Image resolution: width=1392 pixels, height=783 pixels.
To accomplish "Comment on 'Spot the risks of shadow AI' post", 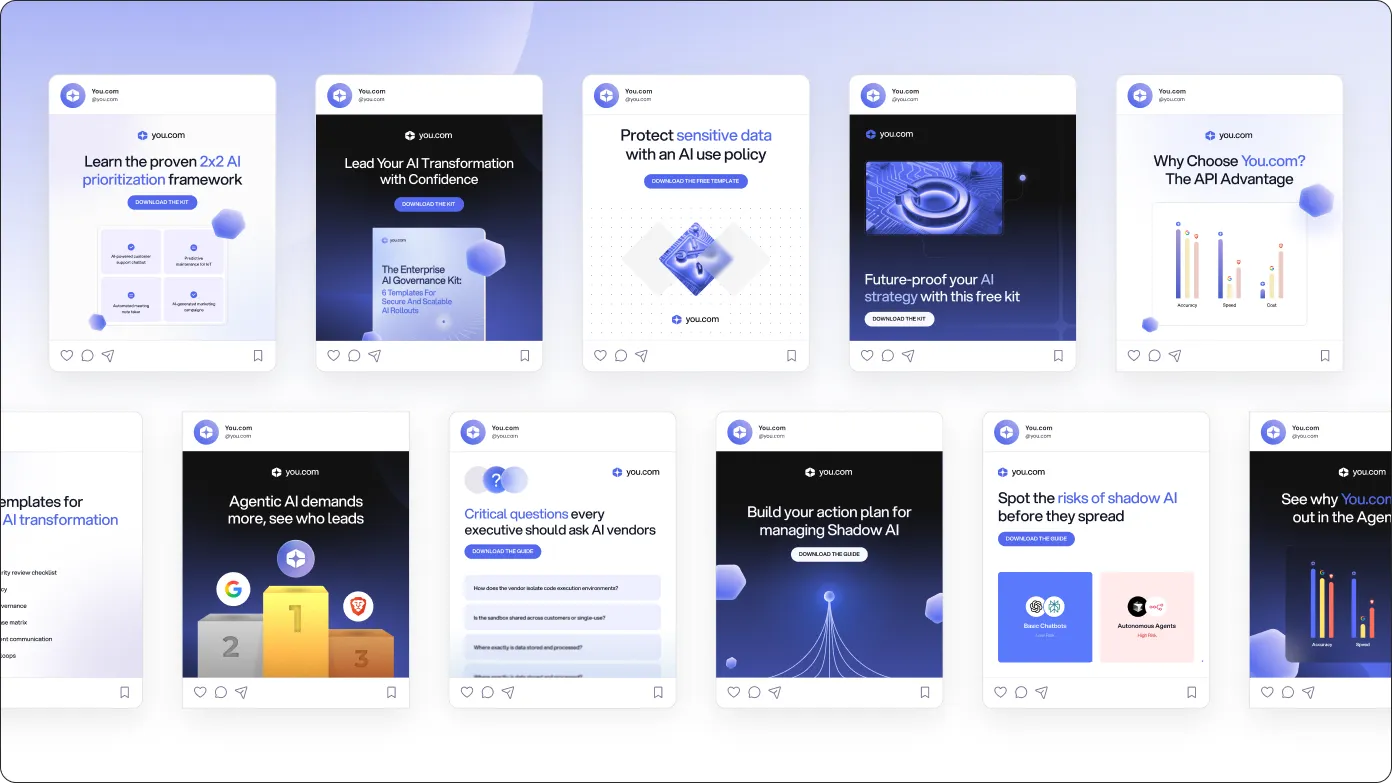I will tap(1021, 692).
